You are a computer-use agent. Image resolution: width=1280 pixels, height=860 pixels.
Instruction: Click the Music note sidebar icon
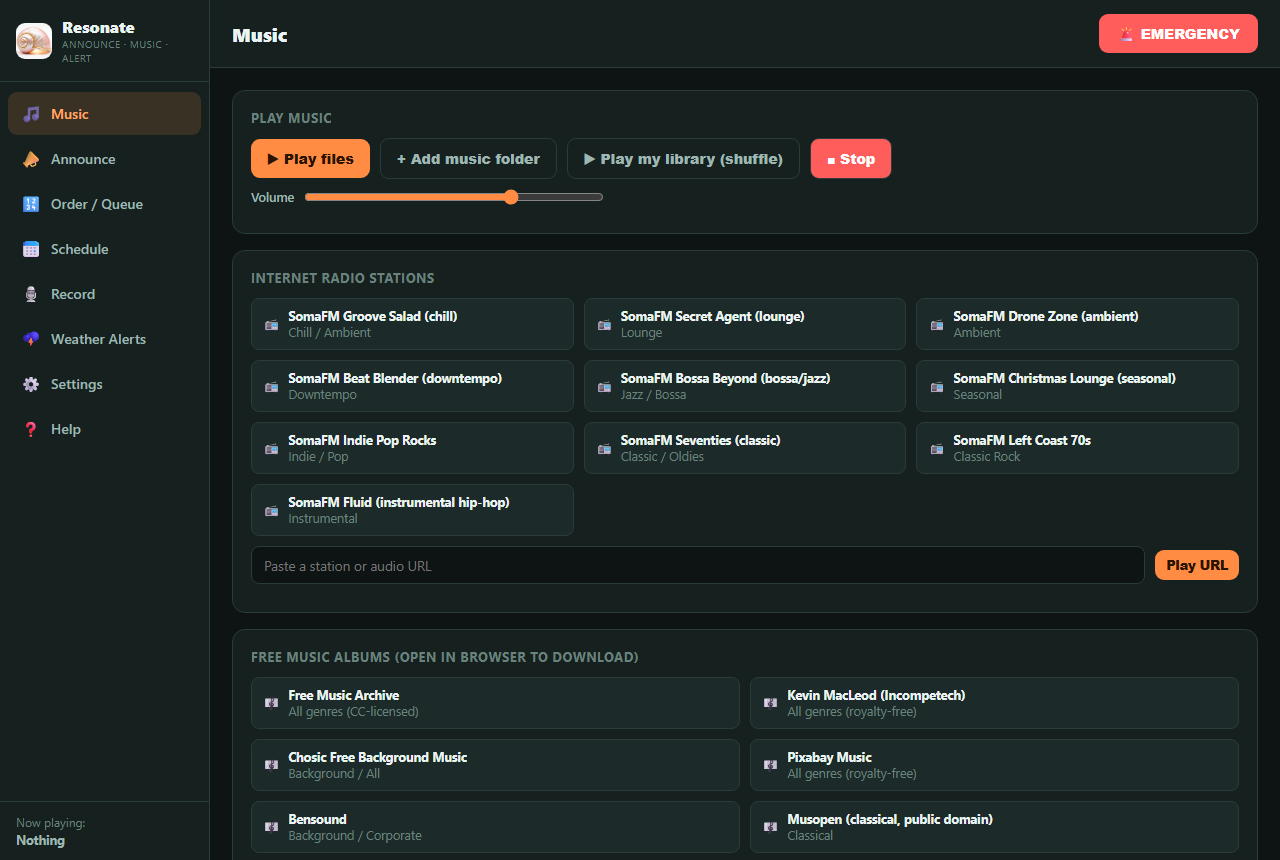tap(32, 114)
